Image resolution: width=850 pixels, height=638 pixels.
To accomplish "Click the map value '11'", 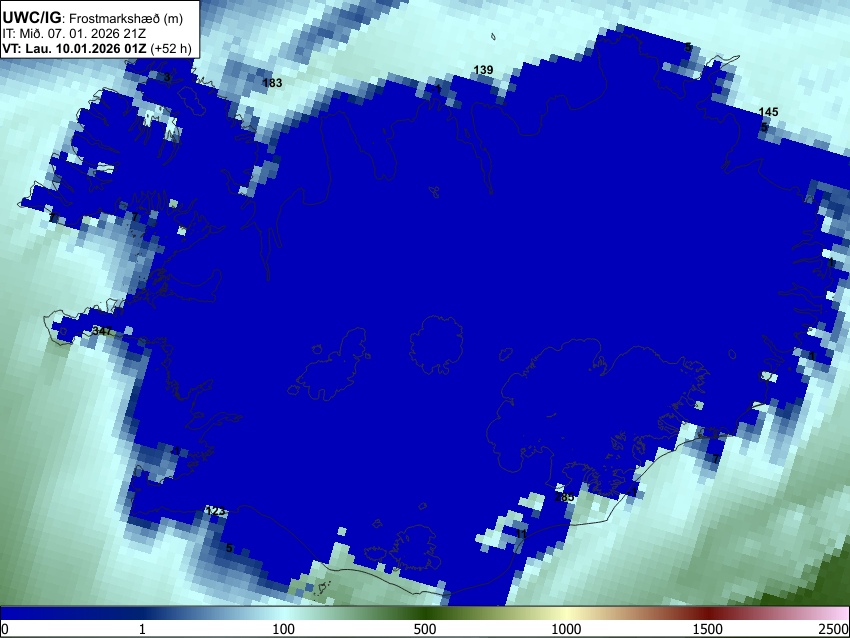I will click(x=521, y=534).
